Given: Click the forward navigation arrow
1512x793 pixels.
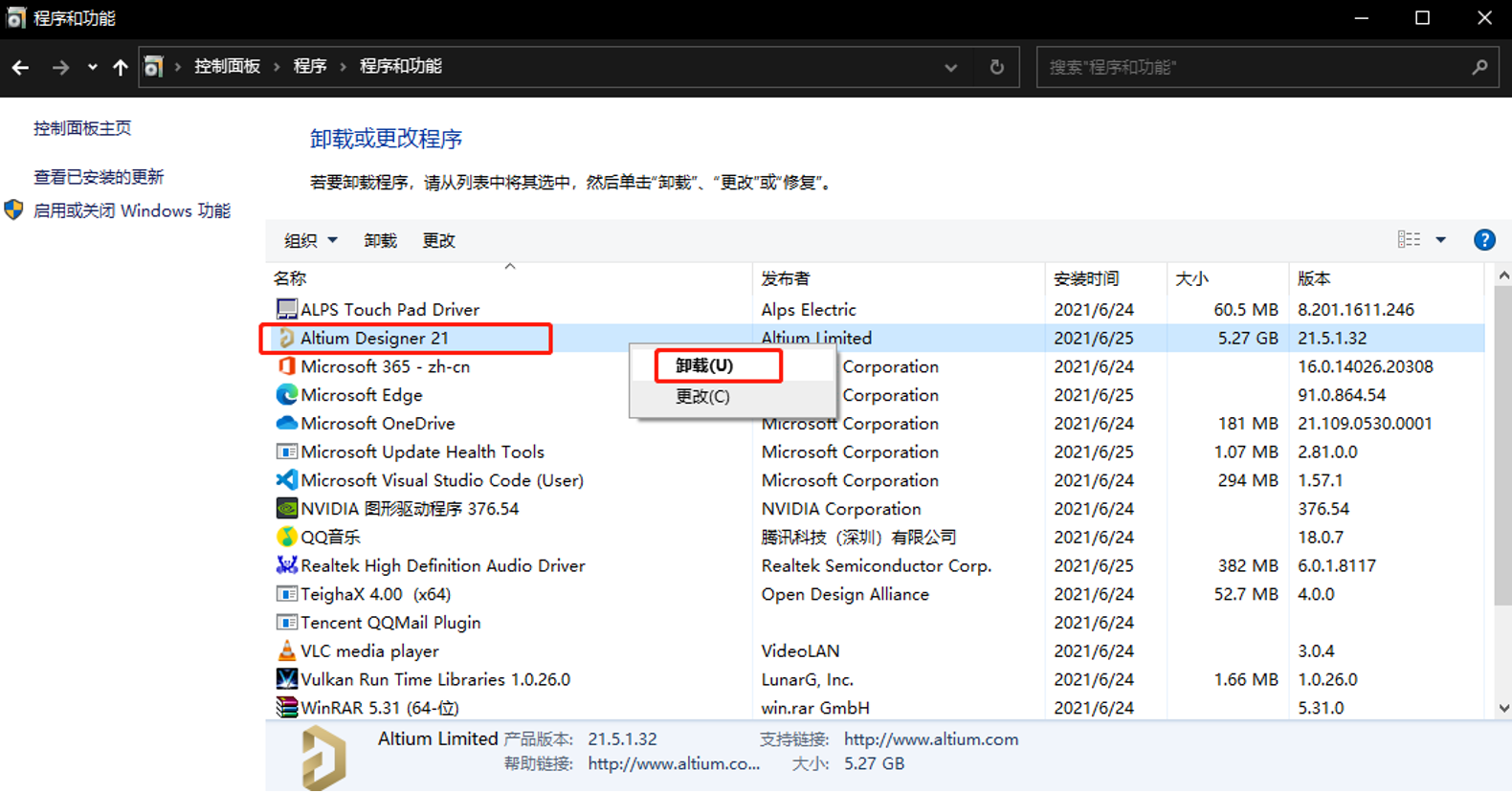Looking at the screenshot, I should coord(60,67).
